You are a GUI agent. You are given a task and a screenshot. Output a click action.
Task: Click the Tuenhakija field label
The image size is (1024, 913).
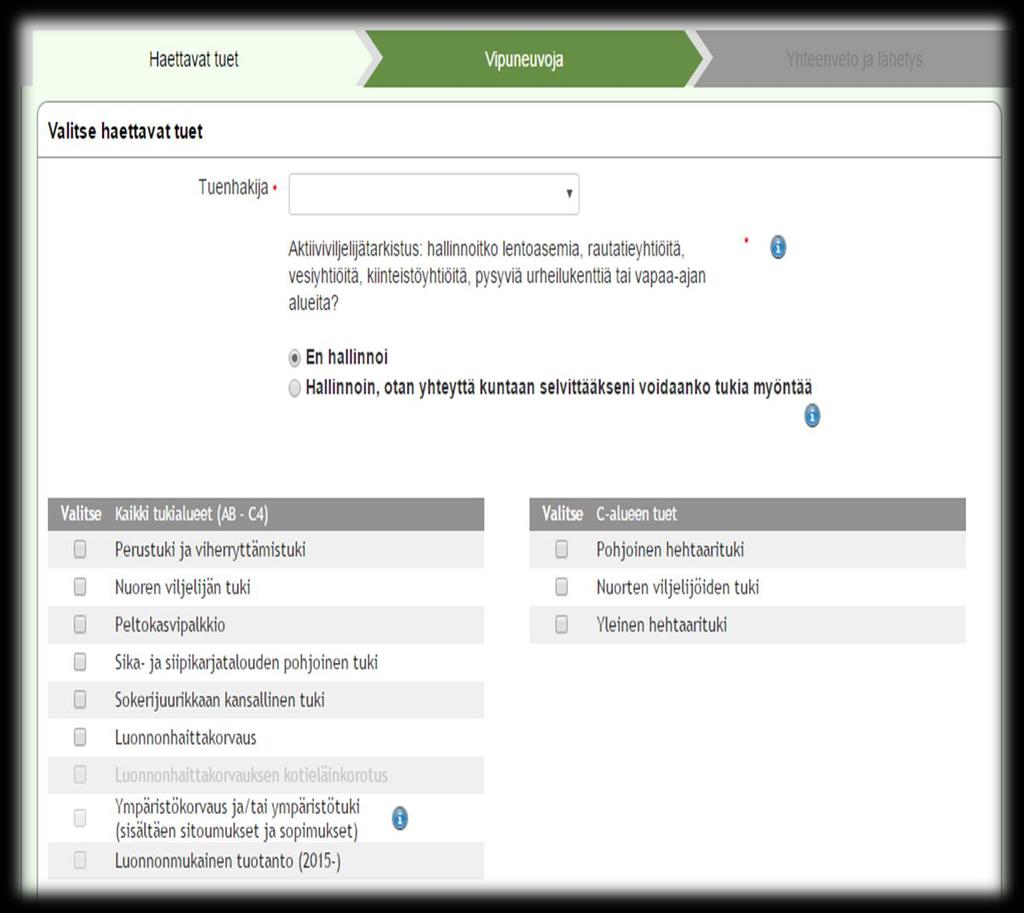pyautogui.click(x=233, y=187)
